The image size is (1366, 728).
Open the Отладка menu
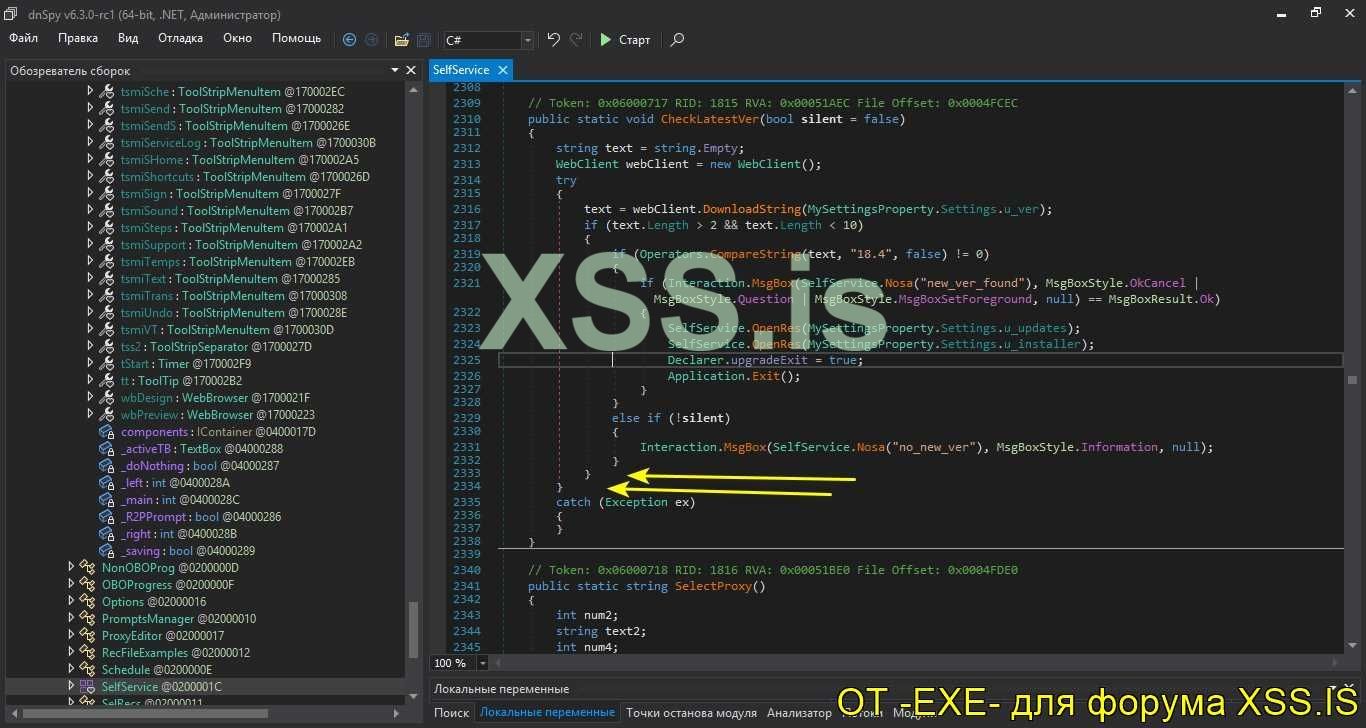pos(180,38)
